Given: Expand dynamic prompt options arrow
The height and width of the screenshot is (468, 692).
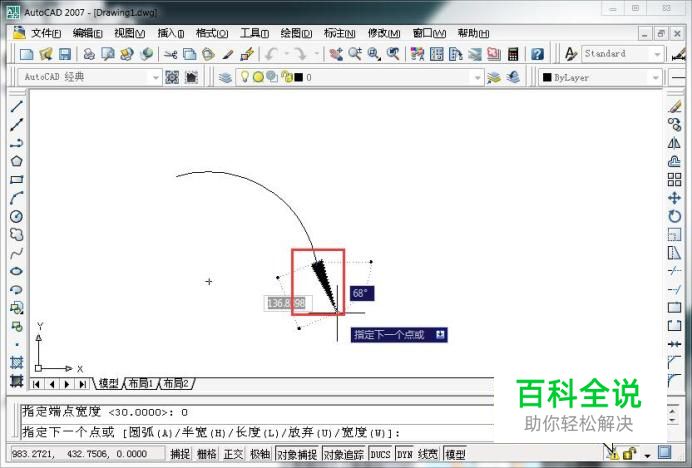Looking at the screenshot, I should coord(440,334).
